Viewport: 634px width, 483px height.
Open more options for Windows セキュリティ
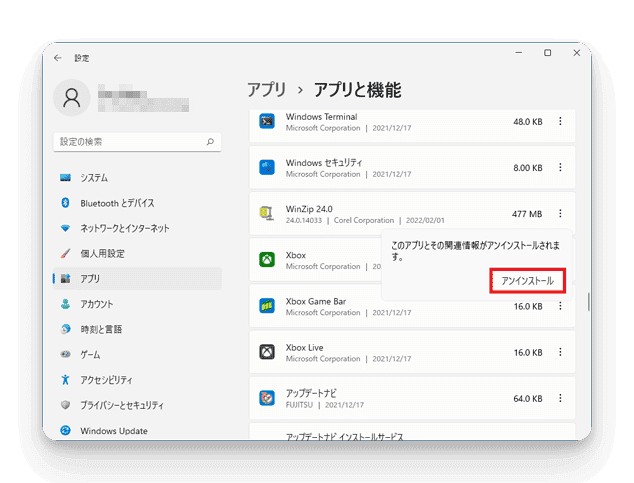tap(560, 167)
